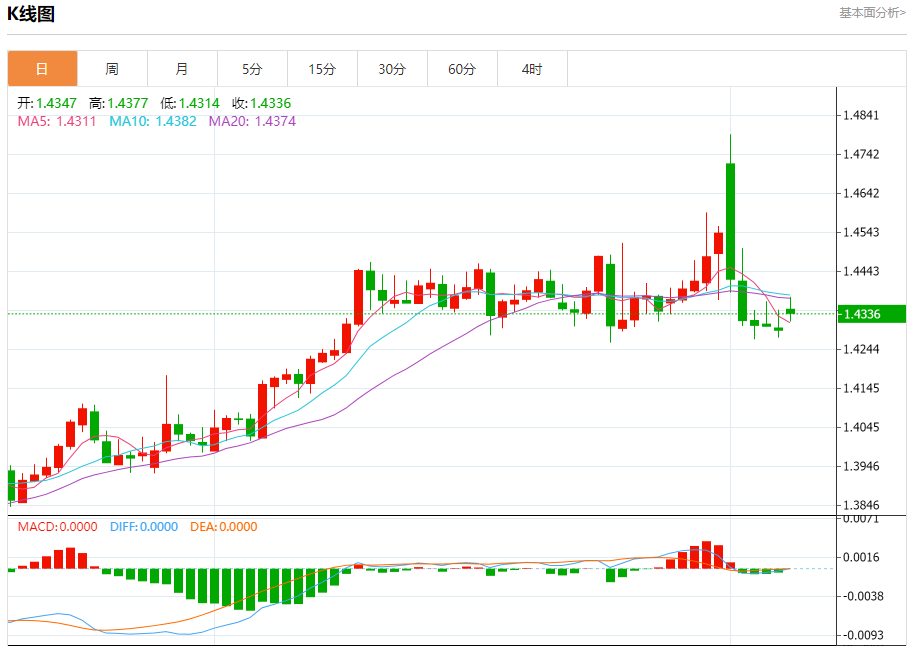Click the 0.0016 MACD axis label

[x=861, y=557]
